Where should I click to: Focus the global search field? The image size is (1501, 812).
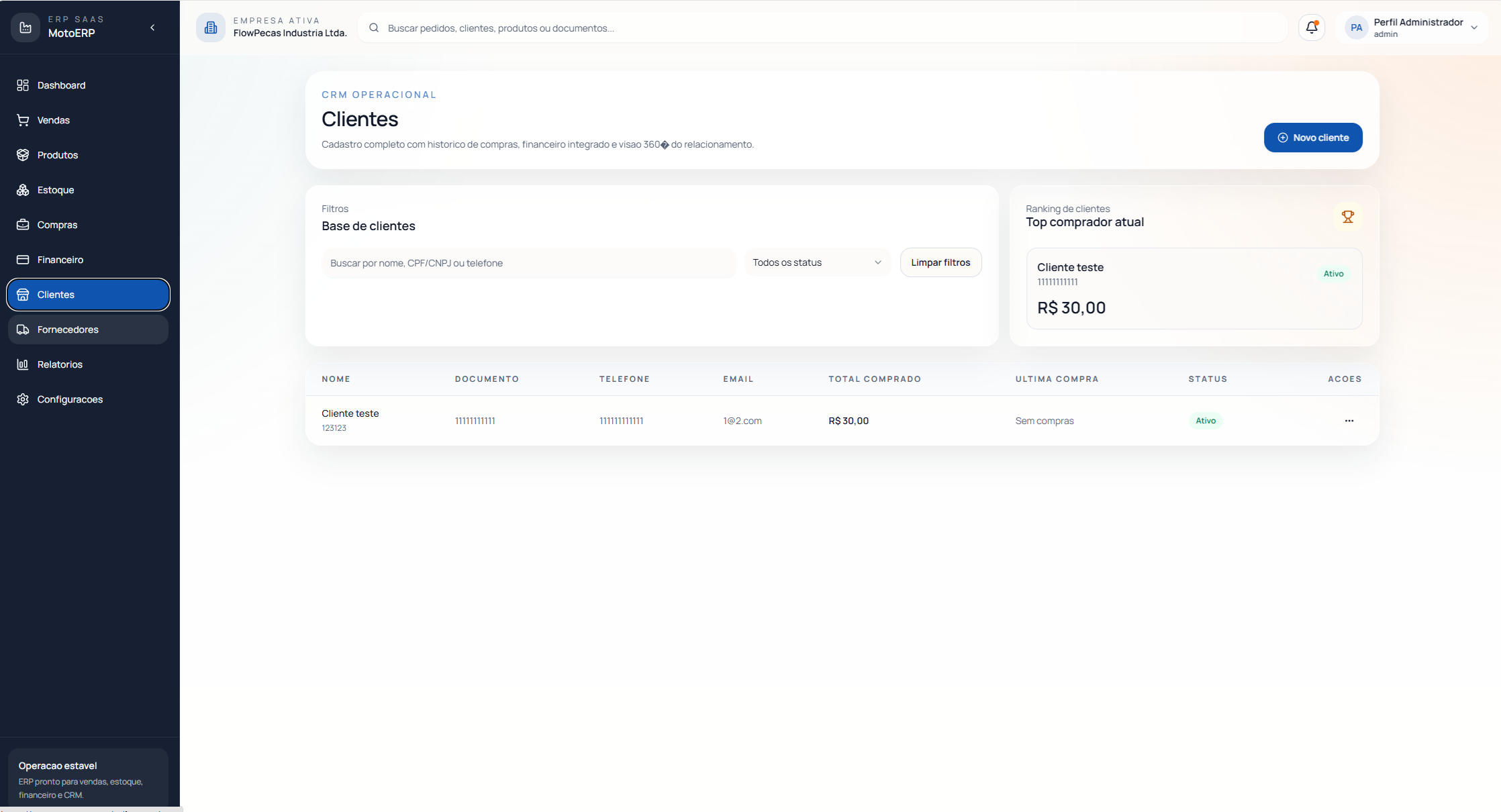tap(822, 28)
